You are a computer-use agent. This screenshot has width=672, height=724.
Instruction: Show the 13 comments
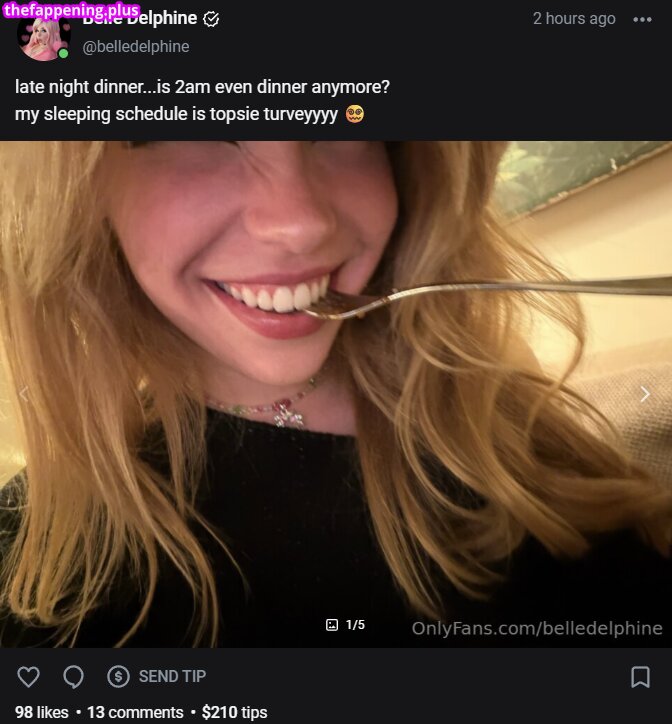point(135,712)
